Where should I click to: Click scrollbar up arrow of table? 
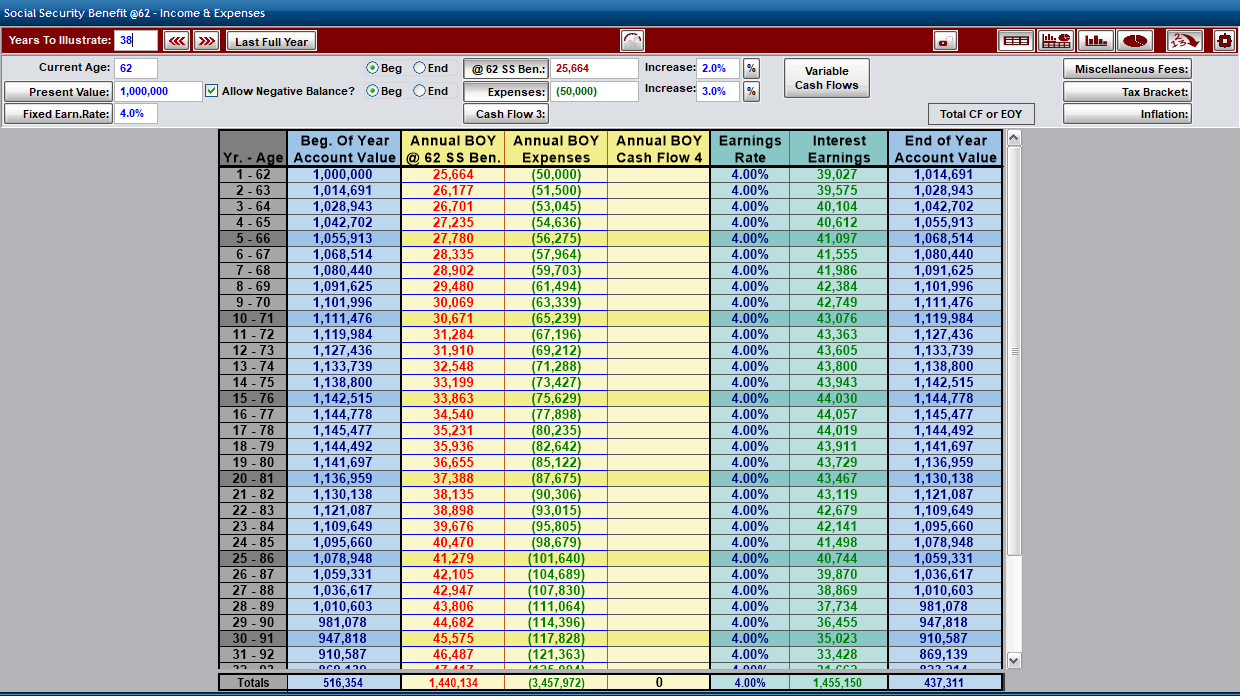tap(1014, 138)
